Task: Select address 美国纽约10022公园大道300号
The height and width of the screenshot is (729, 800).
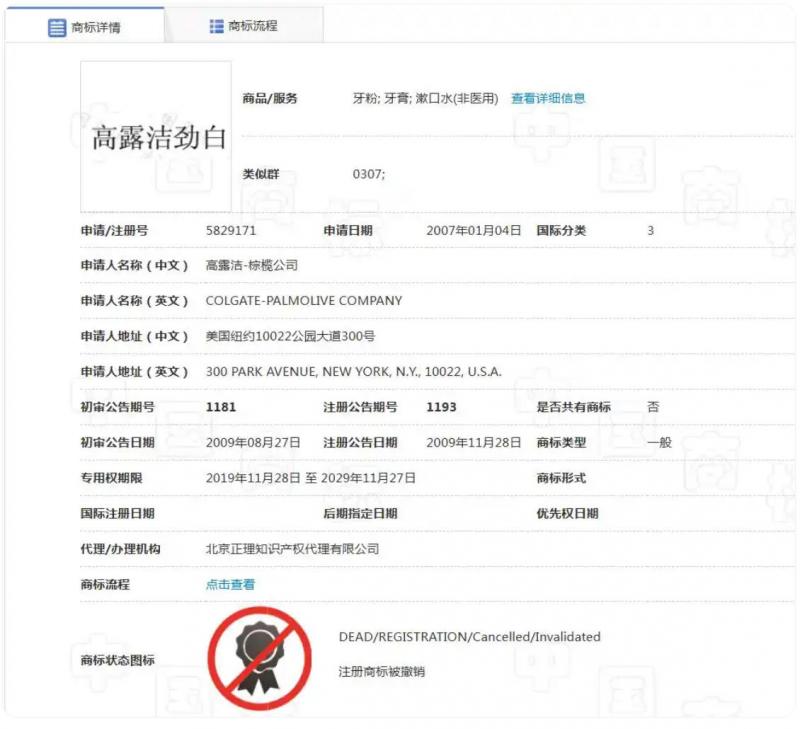Action: pyautogui.click(x=290, y=336)
